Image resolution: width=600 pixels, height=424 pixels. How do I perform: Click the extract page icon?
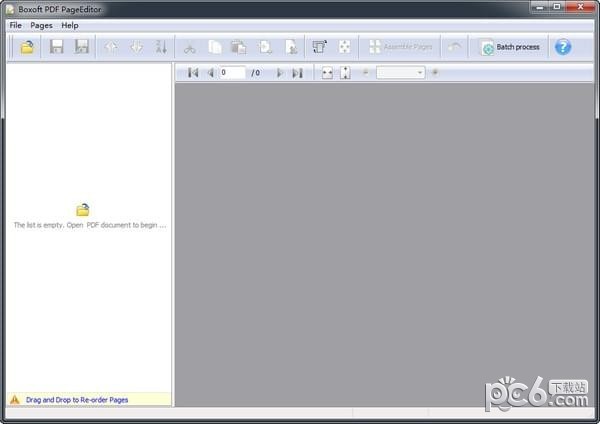291,47
